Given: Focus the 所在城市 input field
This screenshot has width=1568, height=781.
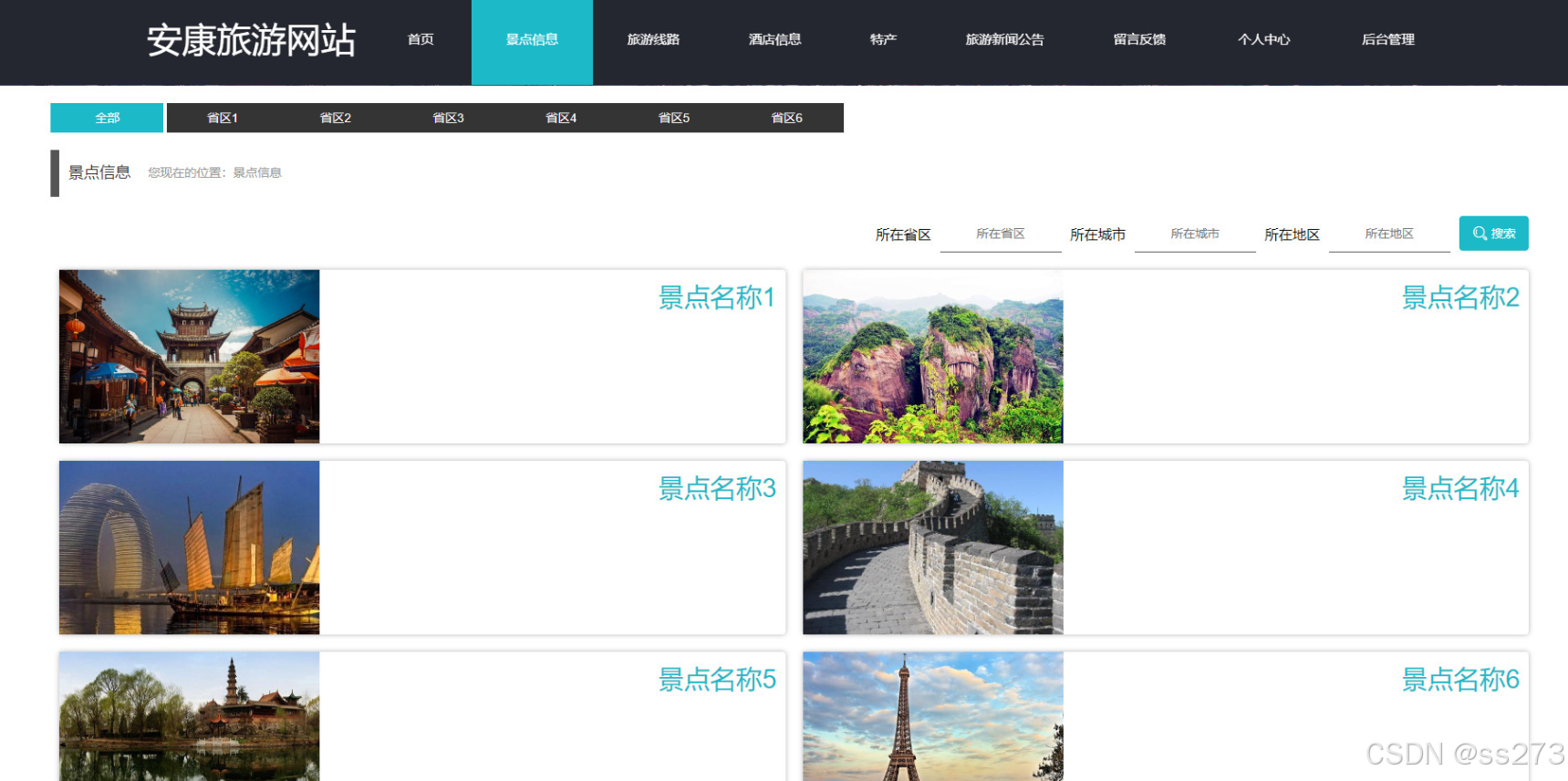Looking at the screenshot, I should [x=1195, y=234].
